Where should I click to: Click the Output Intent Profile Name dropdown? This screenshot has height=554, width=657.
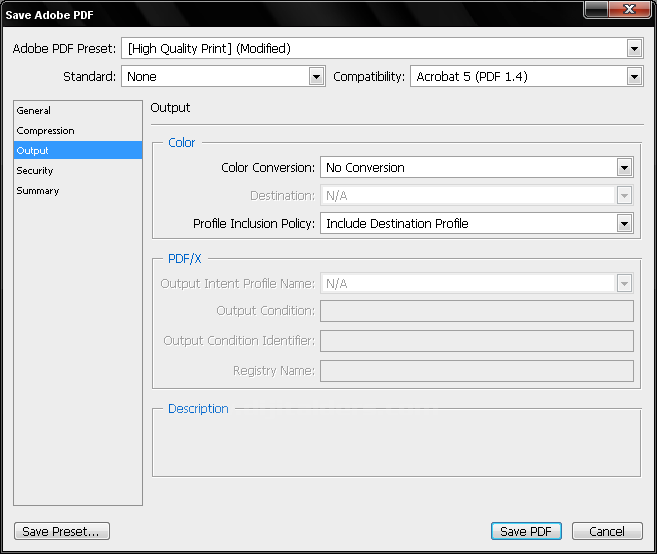click(x=477, y=283)
